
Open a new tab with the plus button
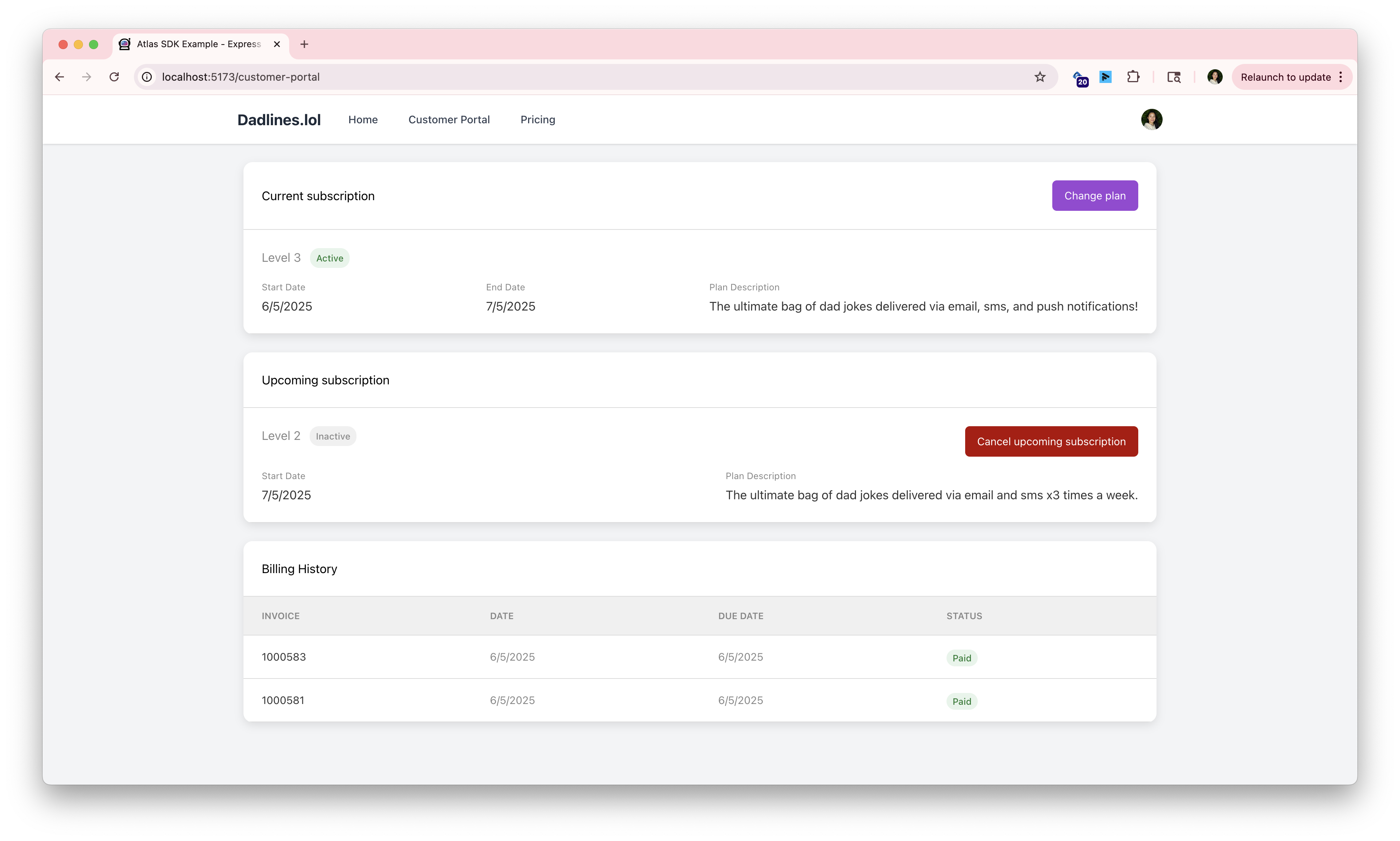click(304, 44)
